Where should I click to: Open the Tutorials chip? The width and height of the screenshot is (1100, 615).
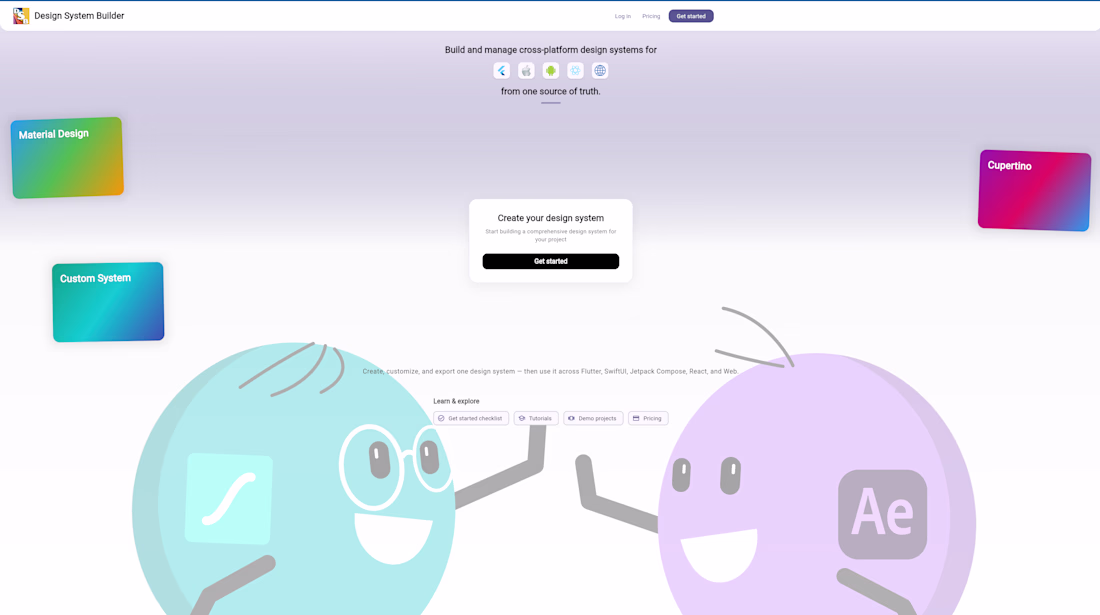tap(536, 419)
